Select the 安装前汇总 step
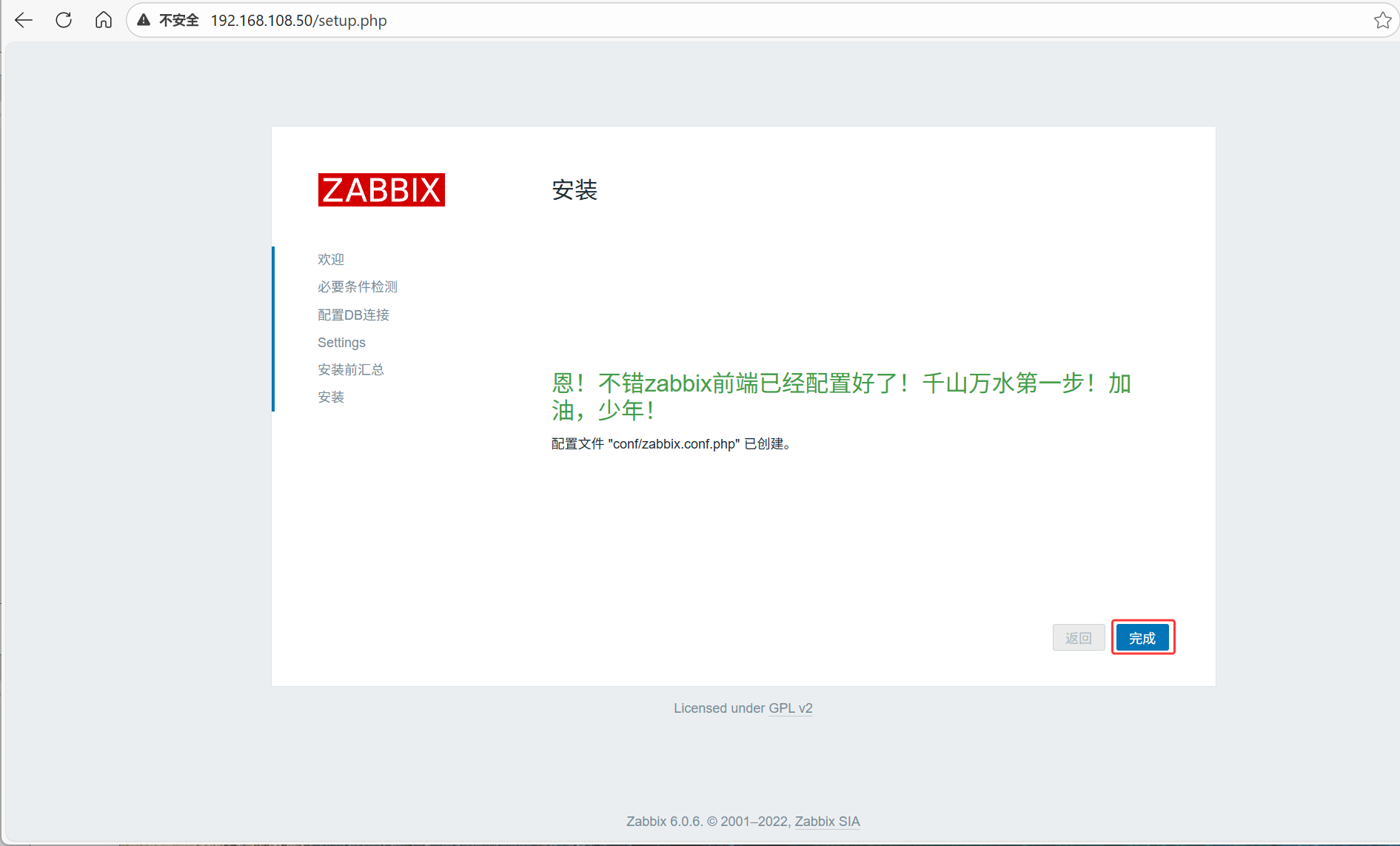The image size is (1400, 846). (351, 369)
